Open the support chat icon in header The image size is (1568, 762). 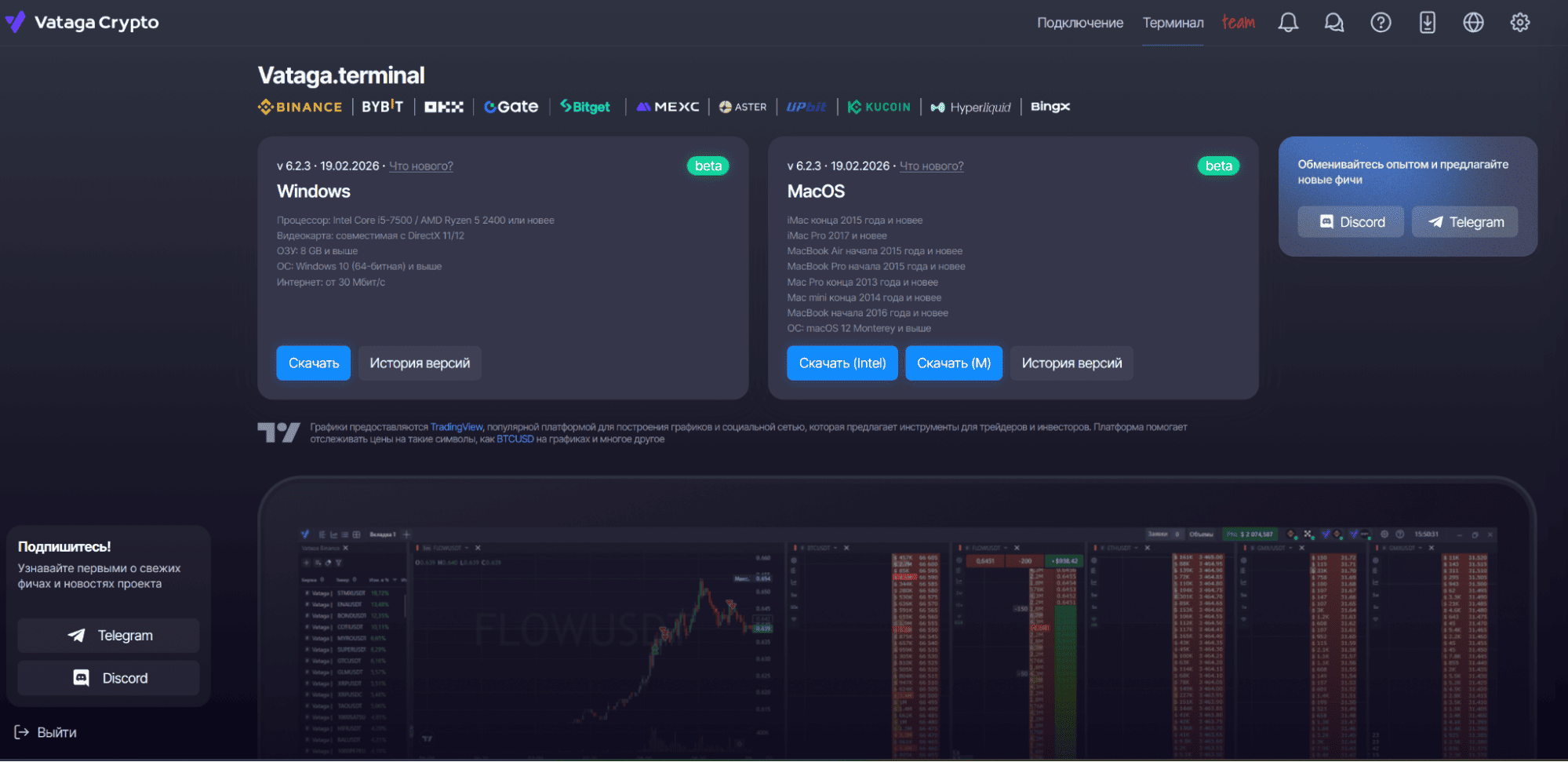pos(1334,23)
